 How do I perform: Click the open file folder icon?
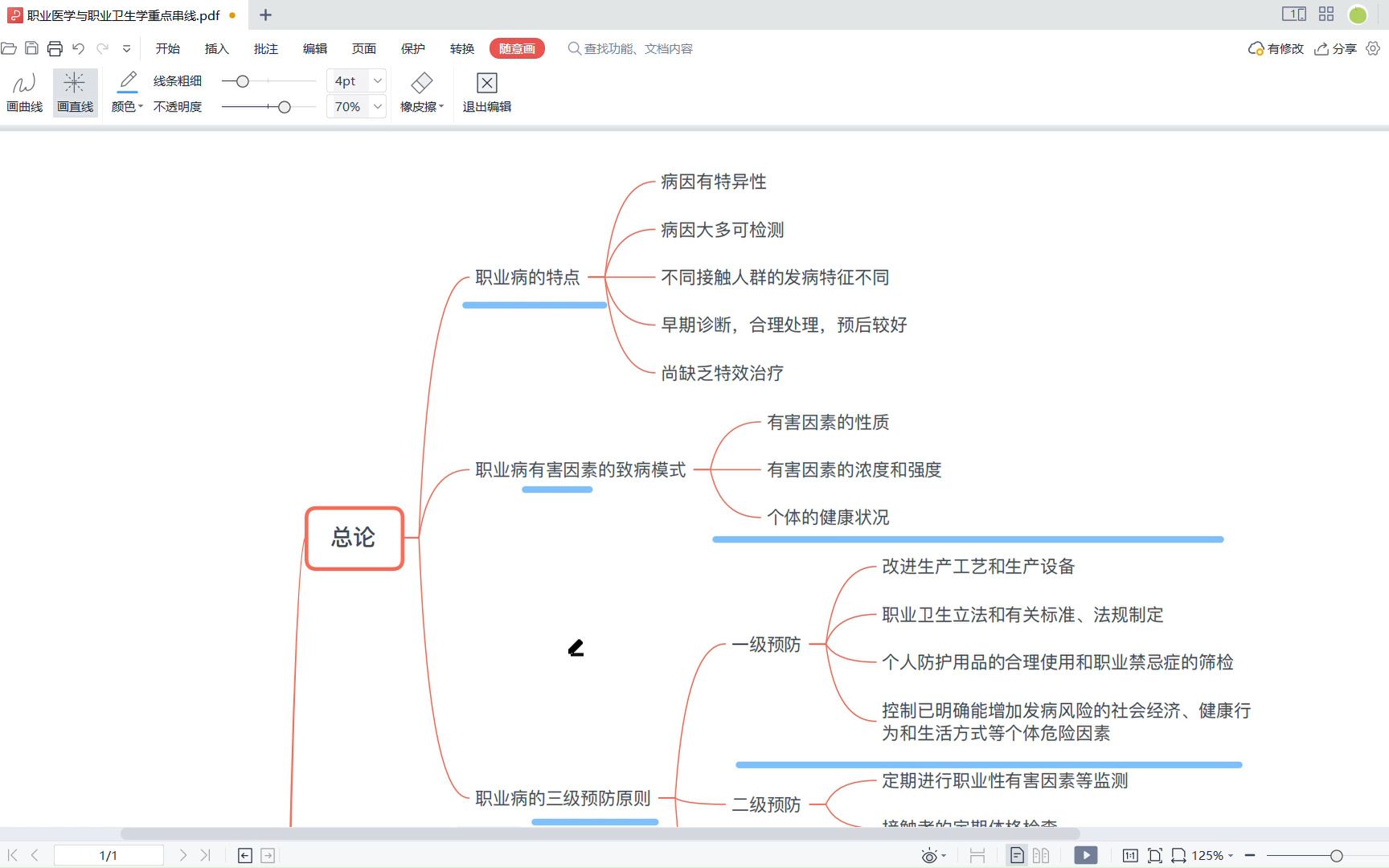(9, 49)
